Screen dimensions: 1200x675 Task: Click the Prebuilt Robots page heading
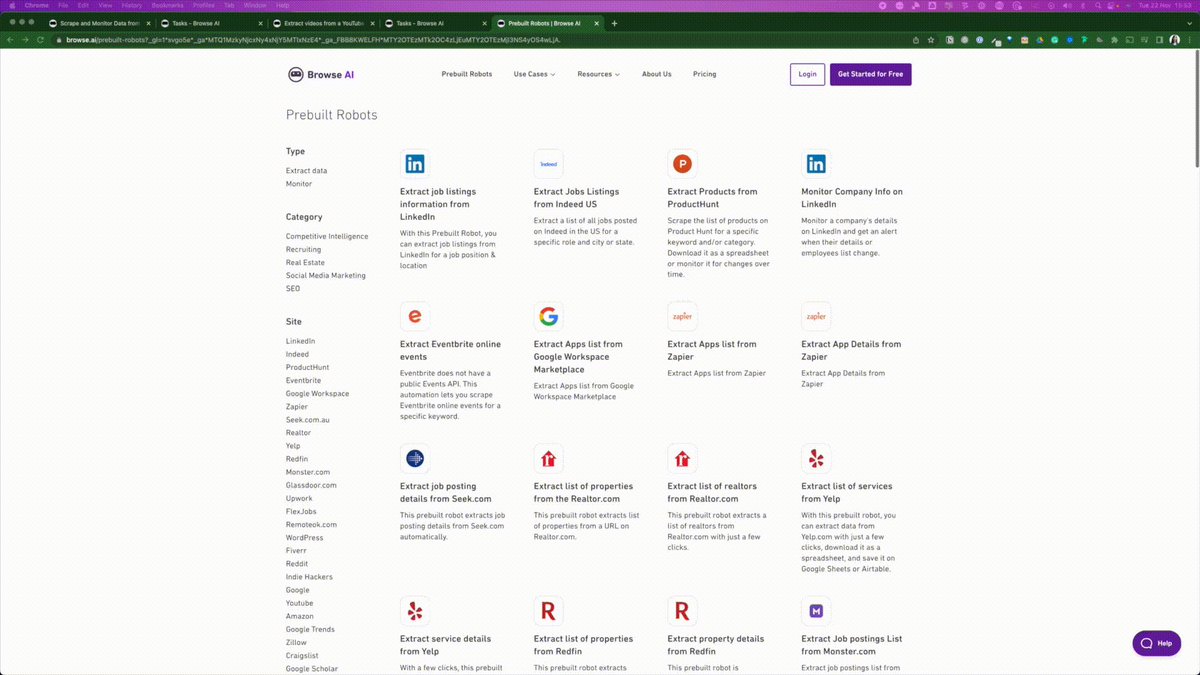click(332, 115)
